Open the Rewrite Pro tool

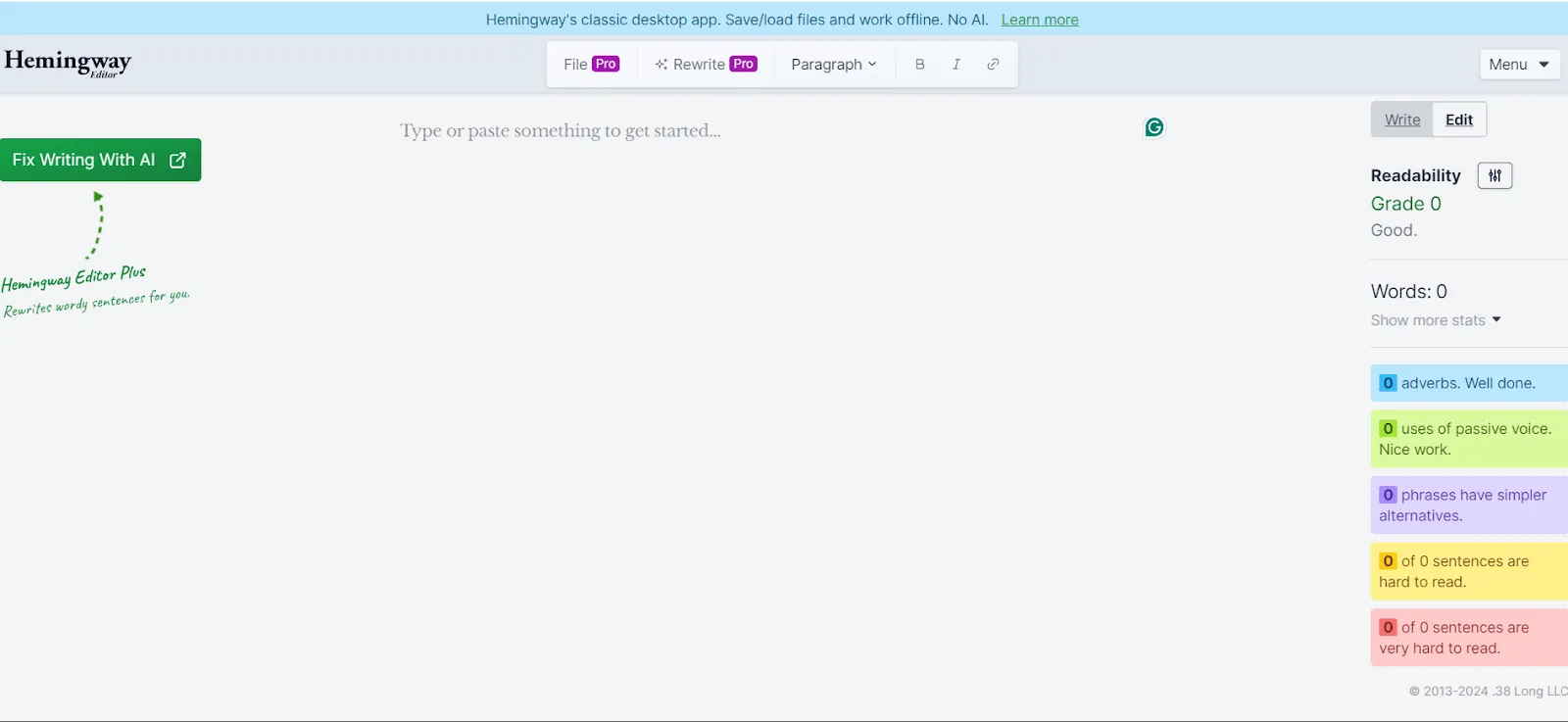pos(706,64)
